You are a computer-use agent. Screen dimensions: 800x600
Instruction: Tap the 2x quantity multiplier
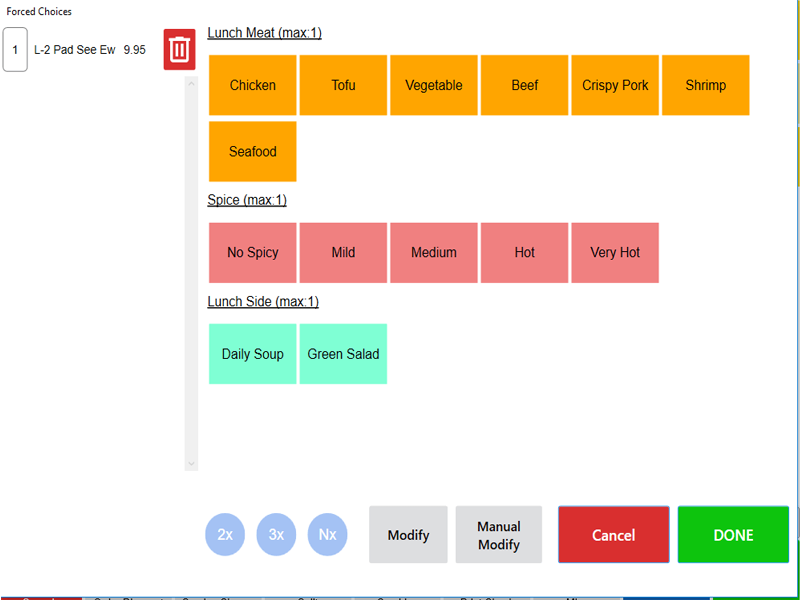(x=225, y=534)
